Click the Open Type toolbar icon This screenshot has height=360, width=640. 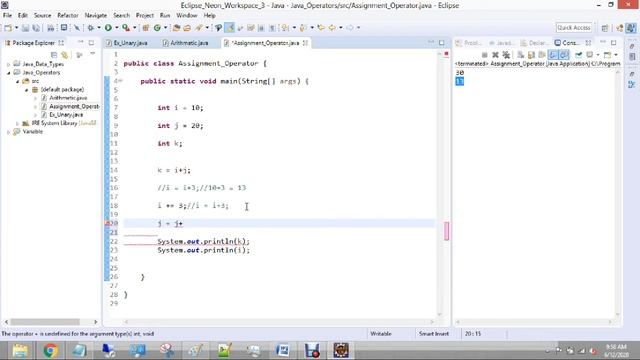[x=176, y=28]
